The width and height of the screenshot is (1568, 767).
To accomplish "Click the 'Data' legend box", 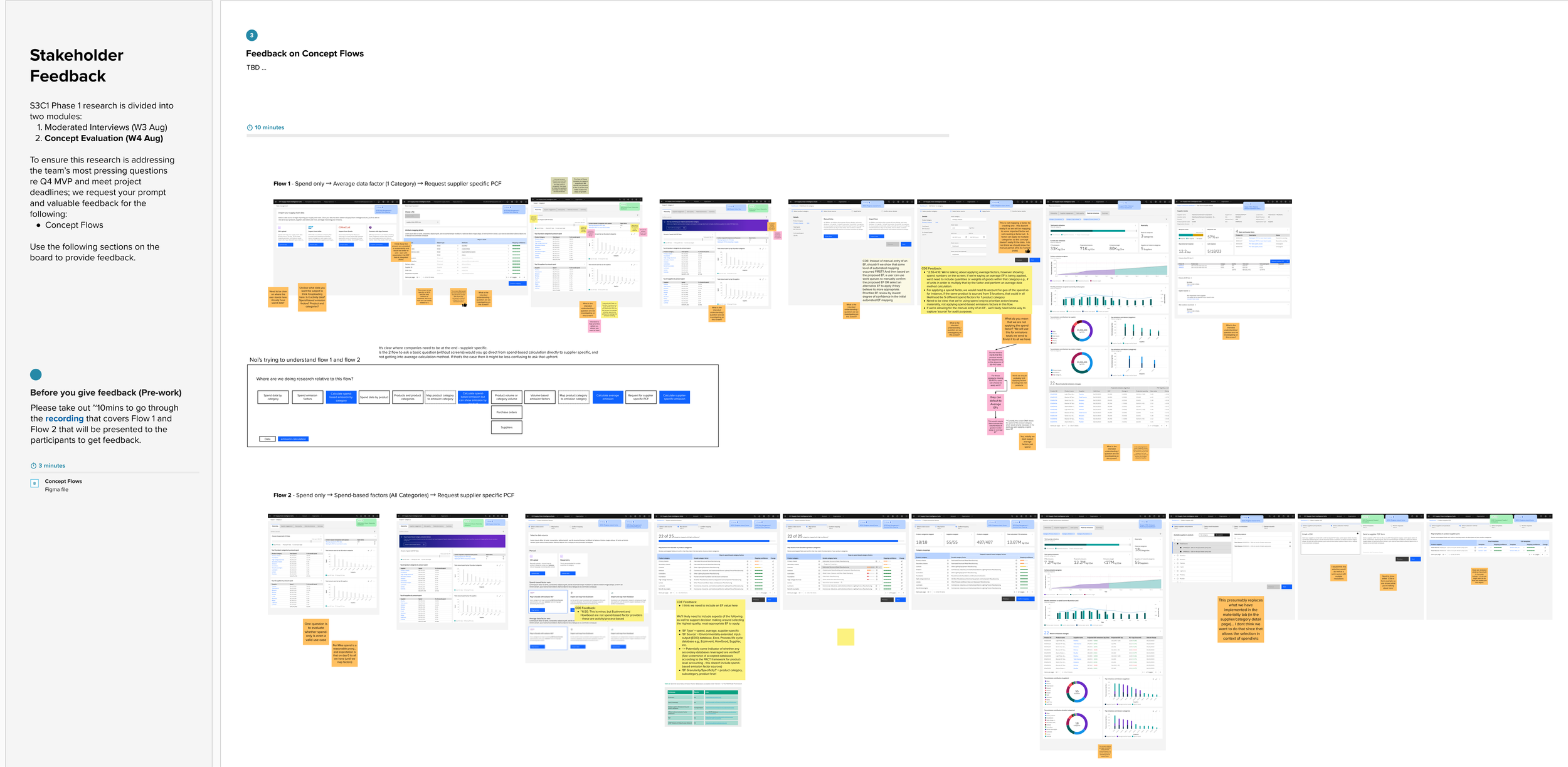I will click(267, 439).
